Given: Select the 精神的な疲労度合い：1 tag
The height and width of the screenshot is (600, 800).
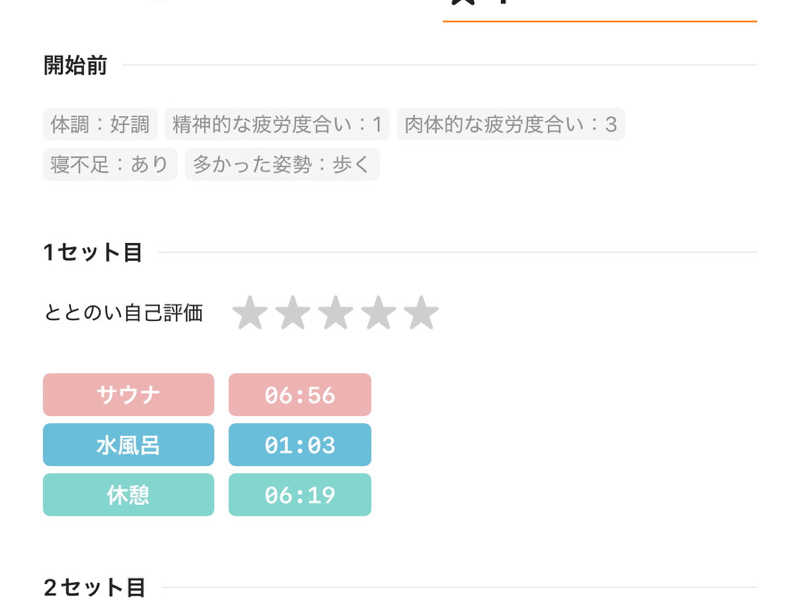Looking at the screenshot, I should click(277, 124).
